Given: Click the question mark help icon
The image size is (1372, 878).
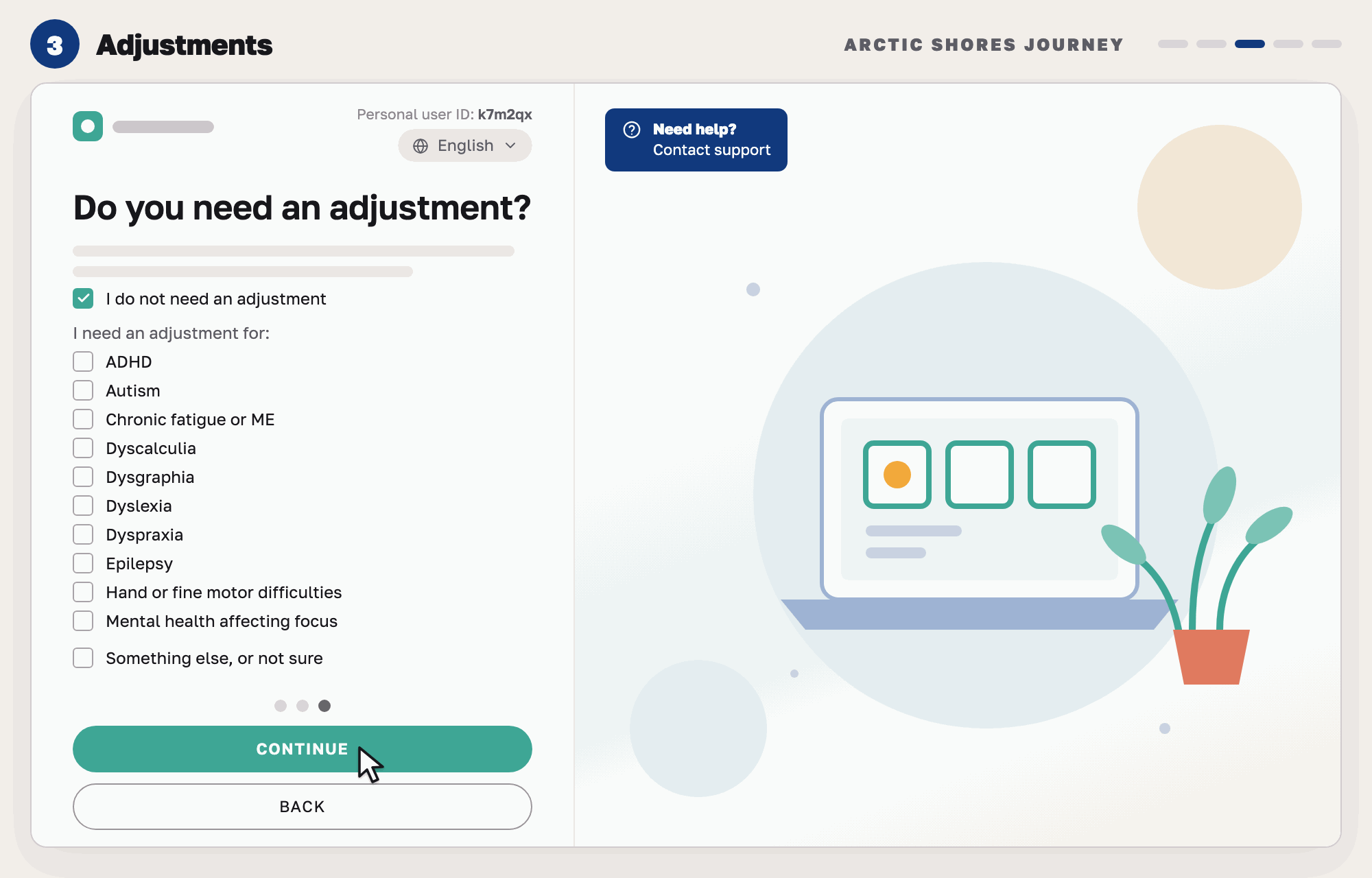Looking at the screenshot, I should 632,130.
